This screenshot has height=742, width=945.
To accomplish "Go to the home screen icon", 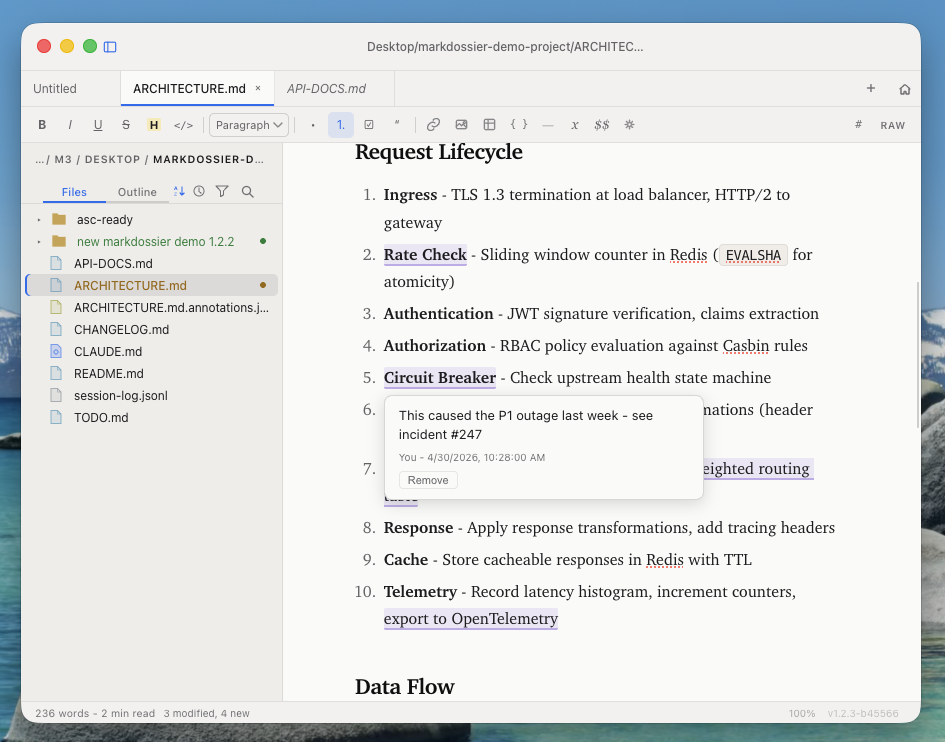I will pos(905,89).
